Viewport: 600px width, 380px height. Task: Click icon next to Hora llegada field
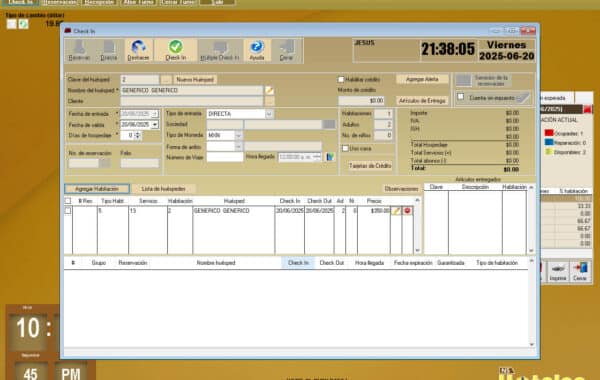[330, 157]
